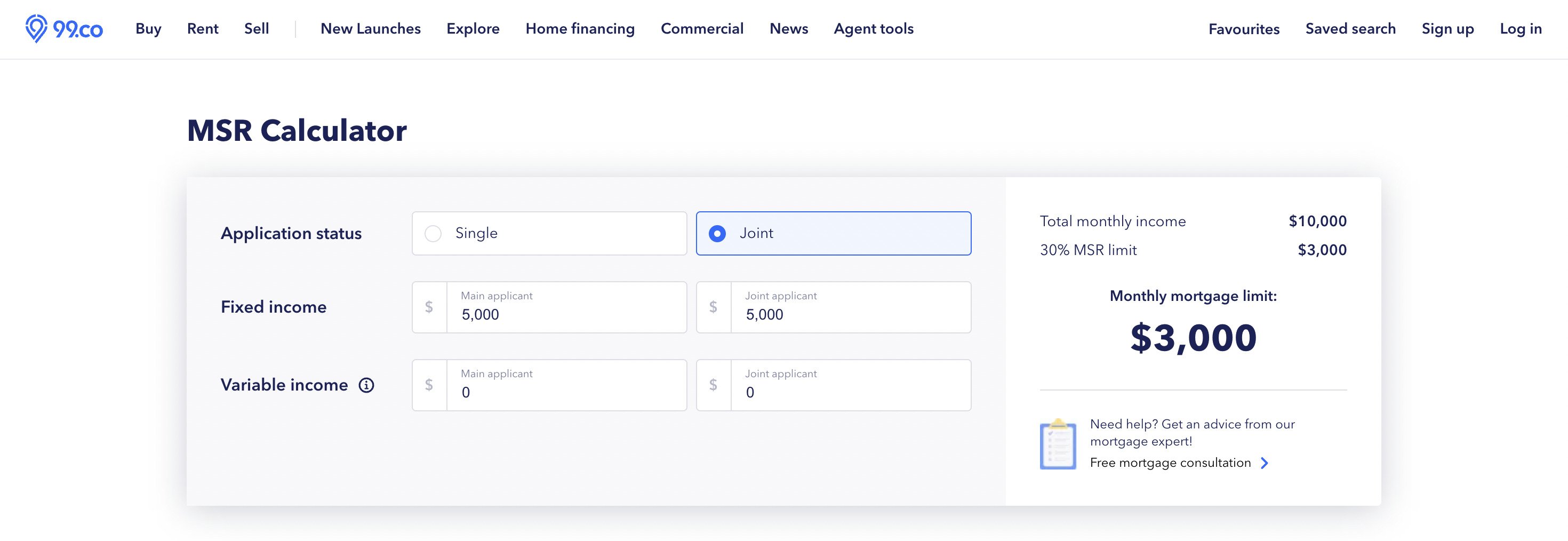Open the Sell menu

point(256,29)
